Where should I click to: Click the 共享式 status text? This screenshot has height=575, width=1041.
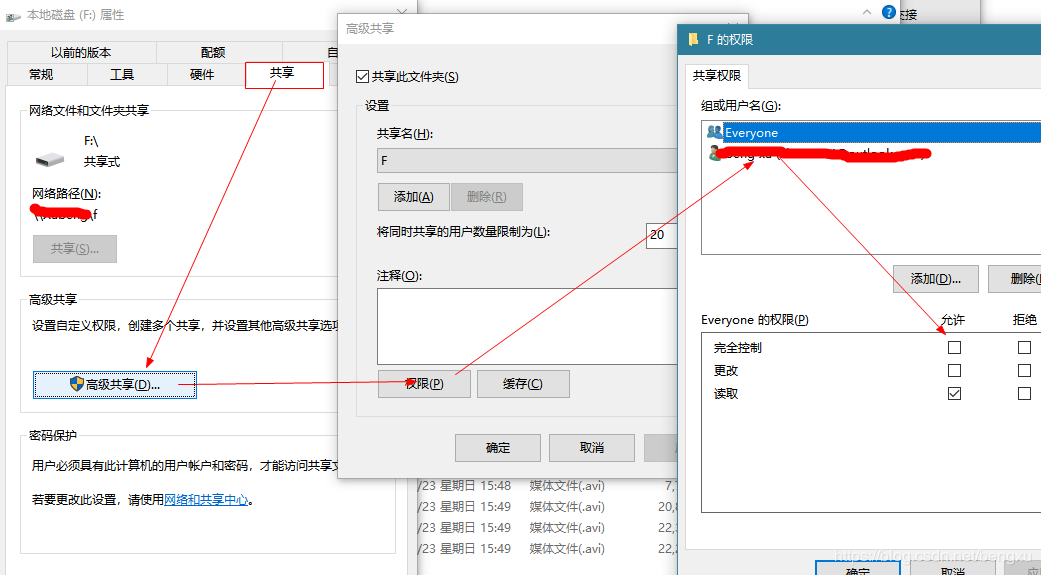tap(102, 161)
